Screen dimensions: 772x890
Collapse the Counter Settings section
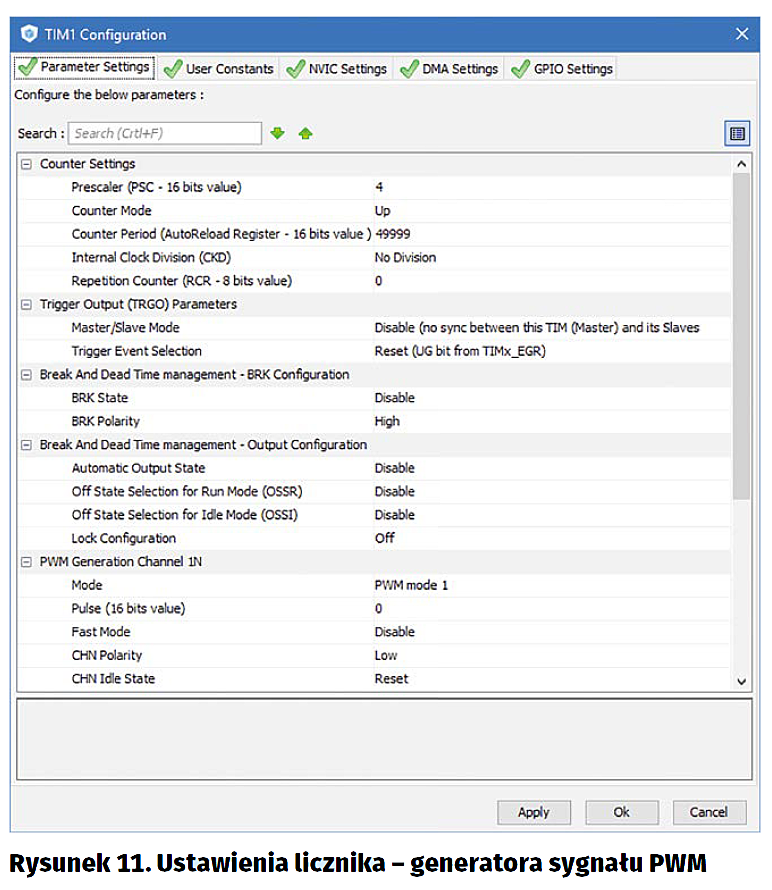click(26, 164)
